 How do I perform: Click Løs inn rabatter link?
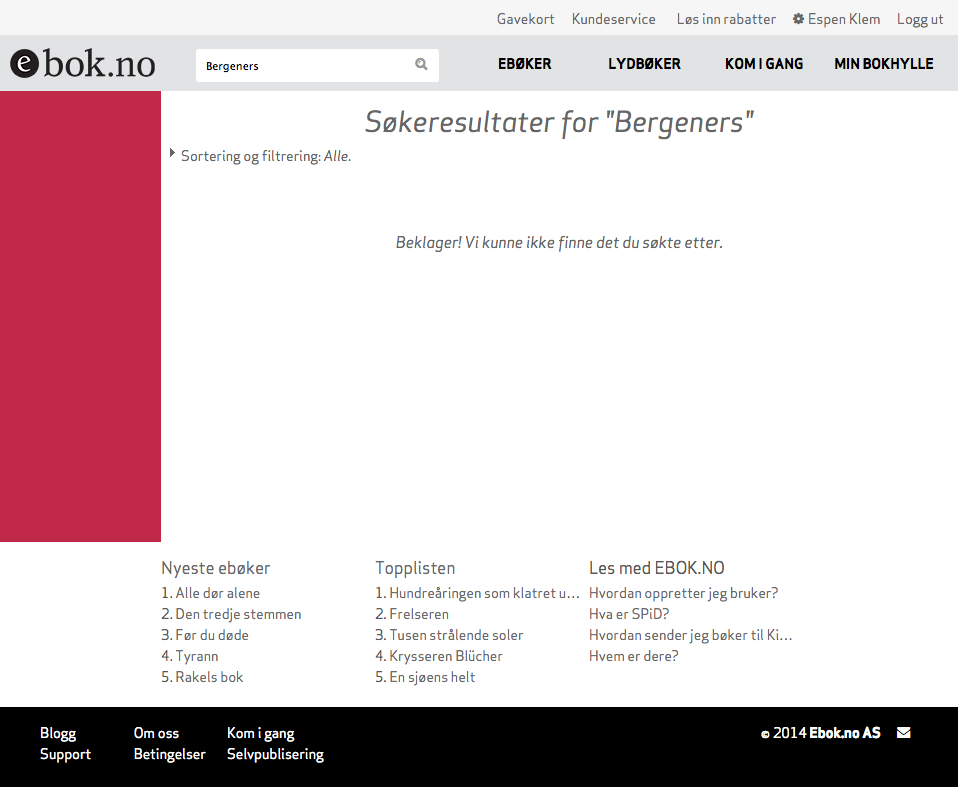point(726,19)
